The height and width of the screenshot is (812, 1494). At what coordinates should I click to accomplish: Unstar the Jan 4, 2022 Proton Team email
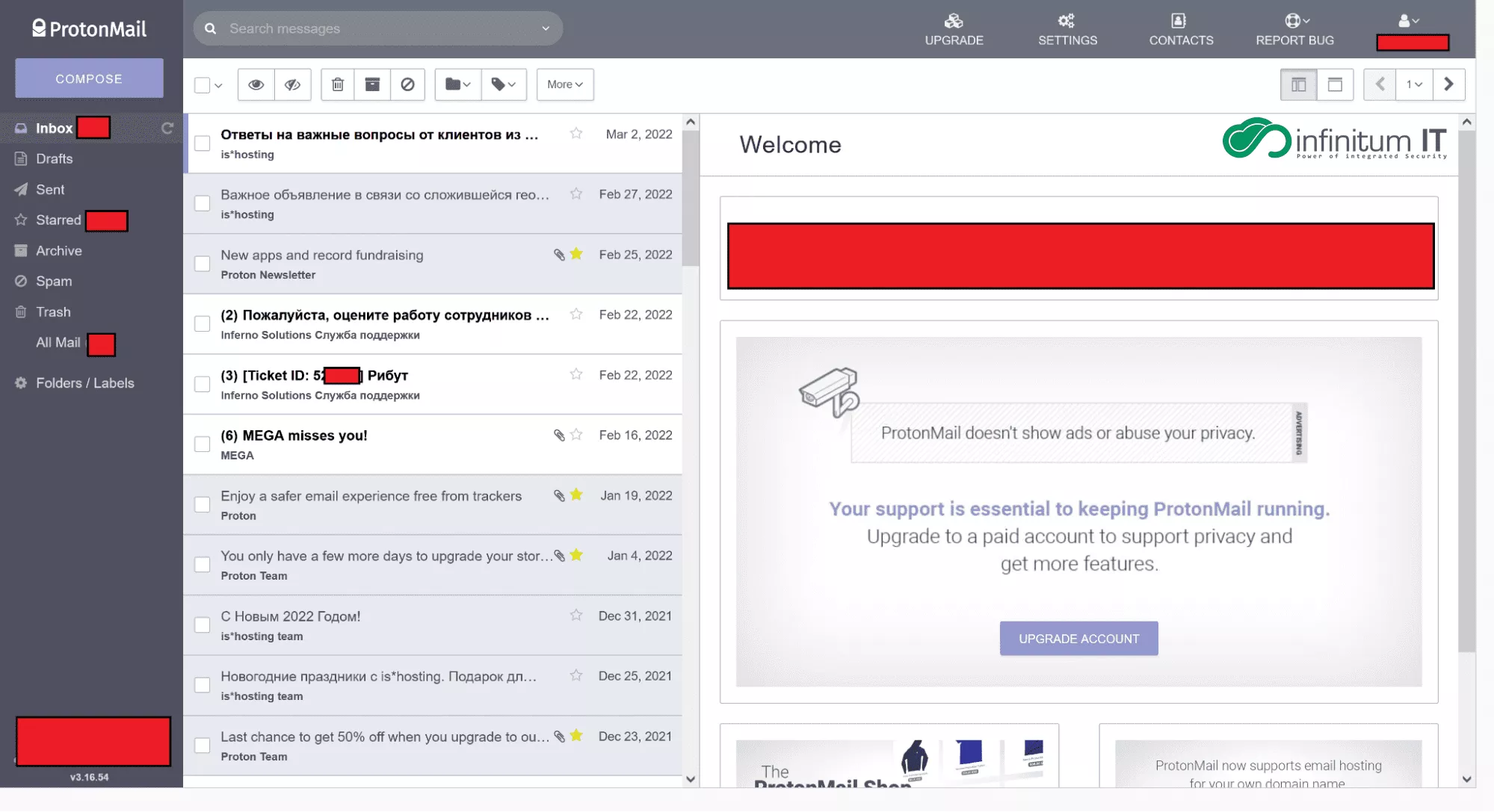point(576,555)
